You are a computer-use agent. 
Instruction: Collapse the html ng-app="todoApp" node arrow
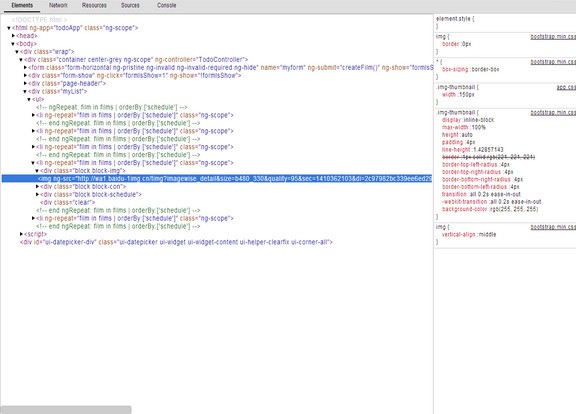[x=9, y=28]
